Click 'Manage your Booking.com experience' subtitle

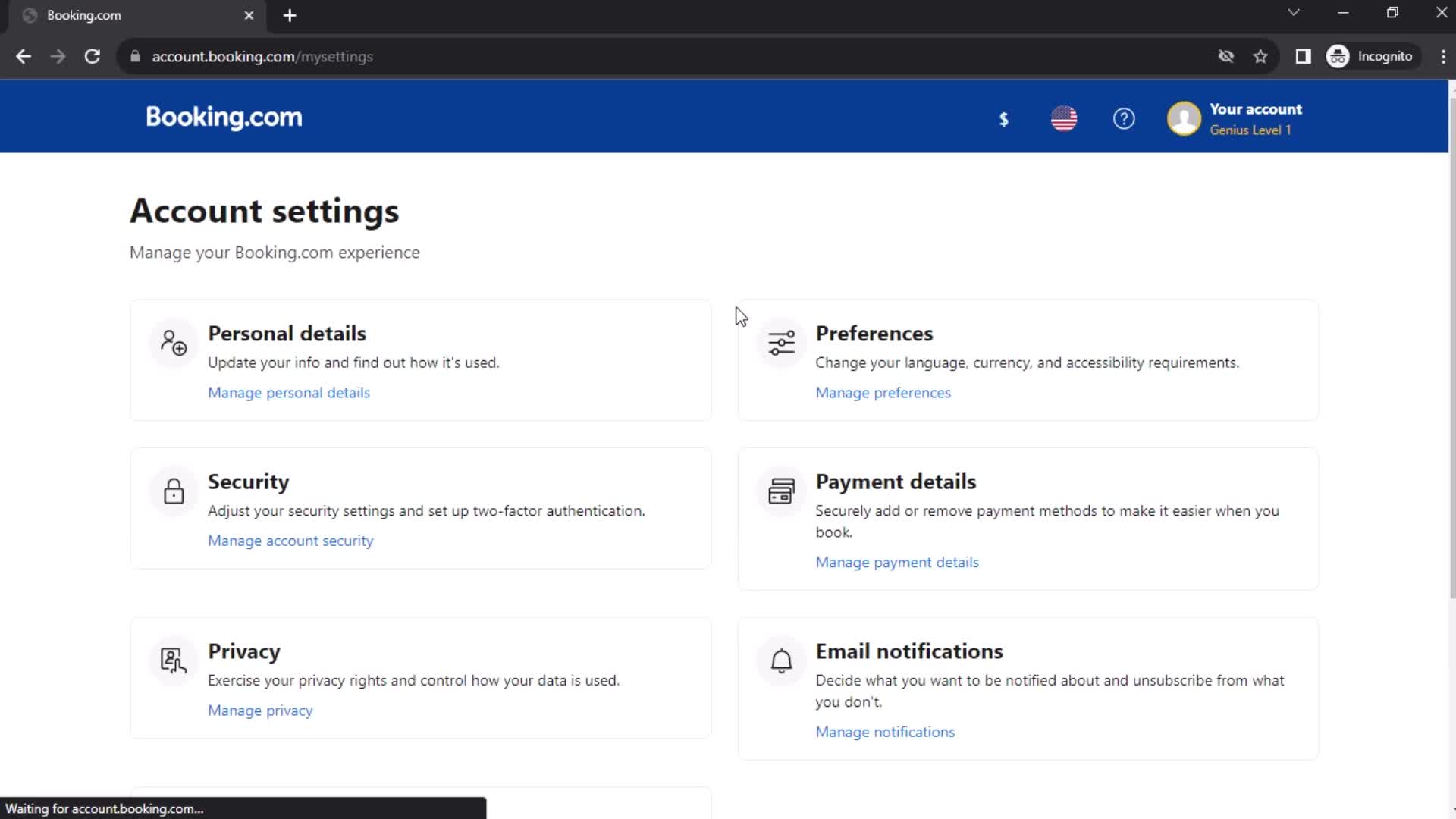(275, 253)
